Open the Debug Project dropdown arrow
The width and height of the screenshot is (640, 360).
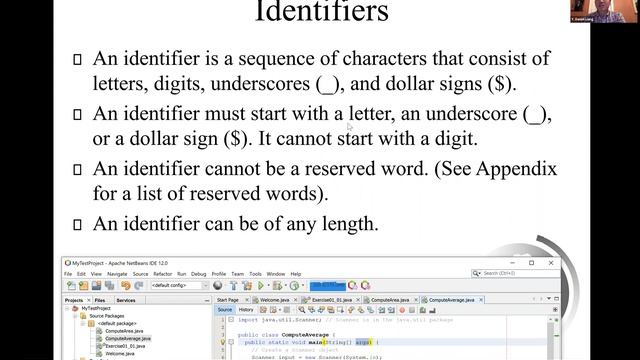point(285,286)
